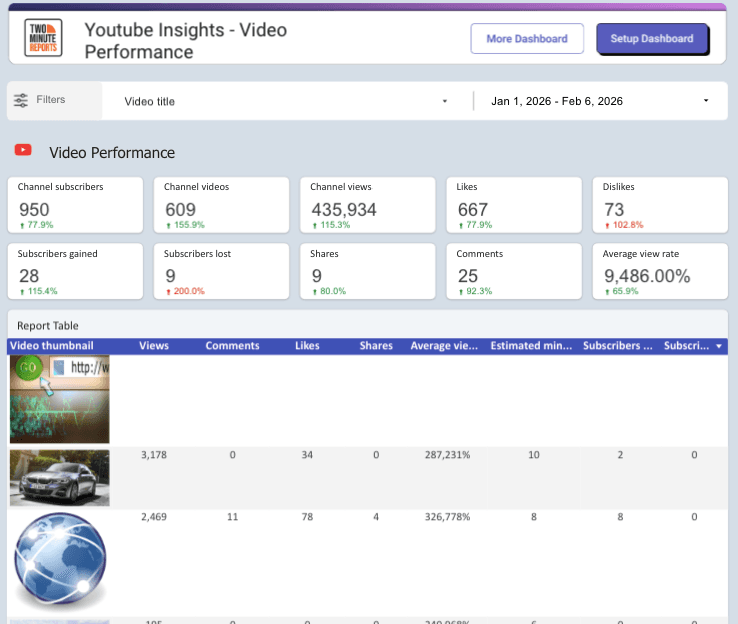Sort by Likes column header
The image size is (738, 624).
tap(307, 346)
